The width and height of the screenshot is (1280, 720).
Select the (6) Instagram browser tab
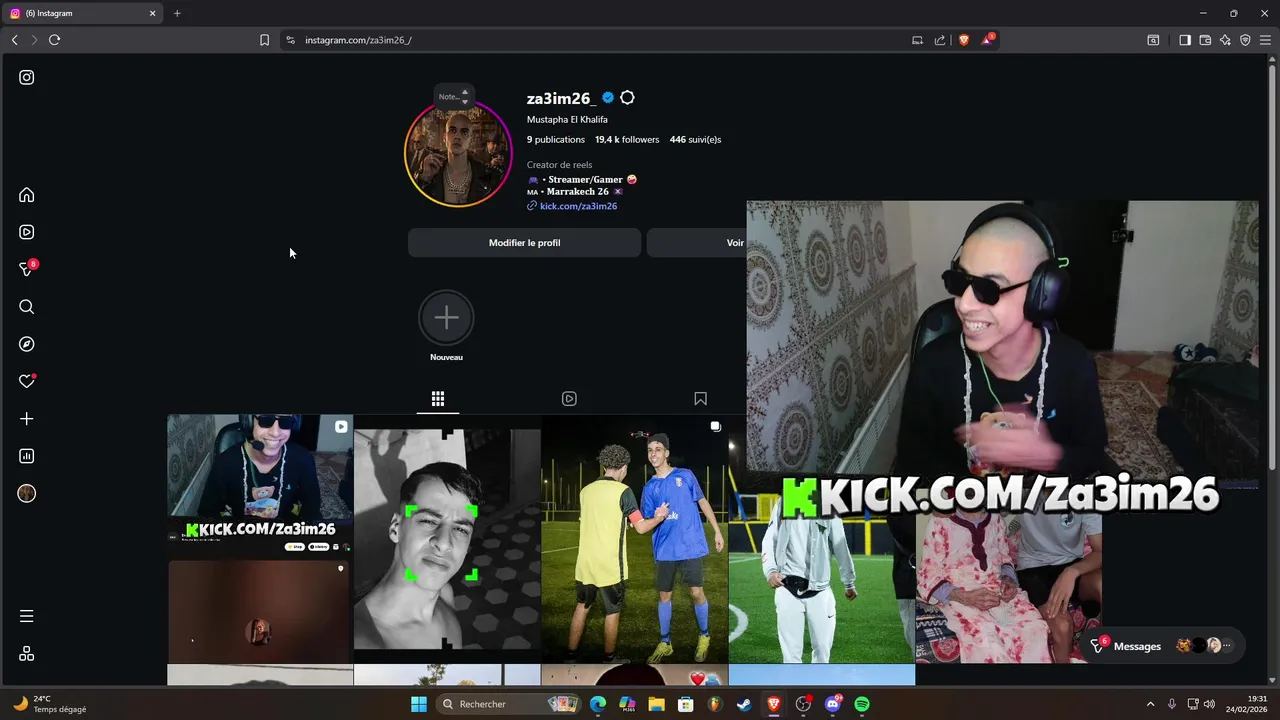[x=83, y=13]
